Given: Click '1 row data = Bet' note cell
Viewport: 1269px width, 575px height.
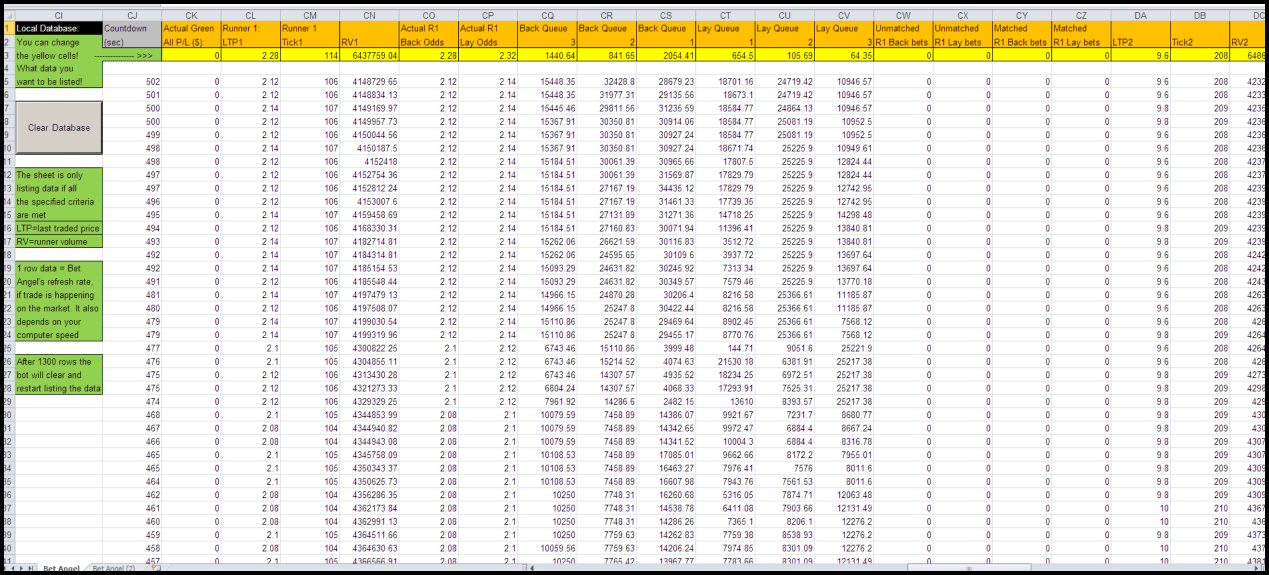Looking at the screenshot, I should (59, 268).
